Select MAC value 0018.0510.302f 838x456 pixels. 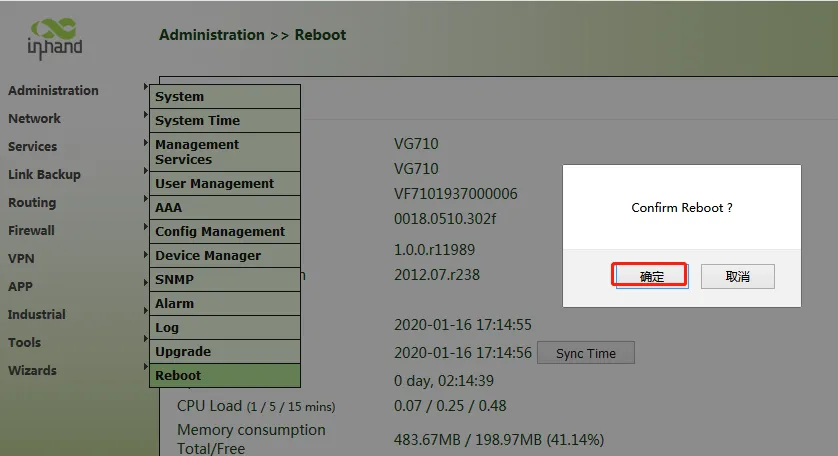tap(445, 219)
